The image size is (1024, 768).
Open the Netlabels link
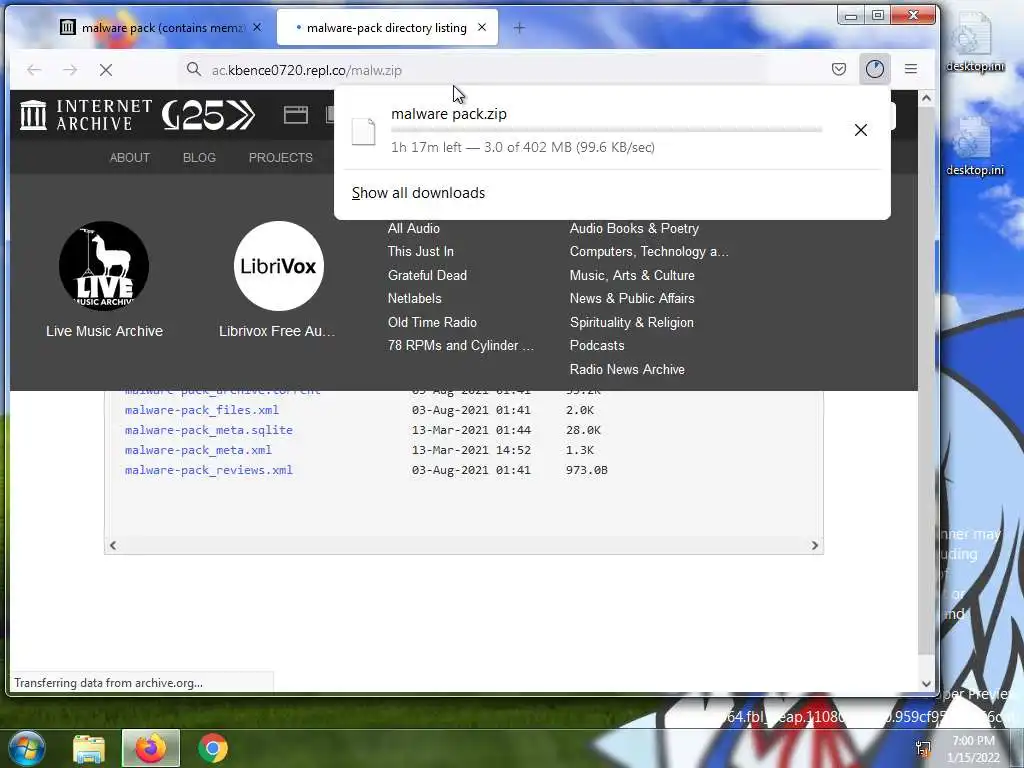tap(415, 298)
